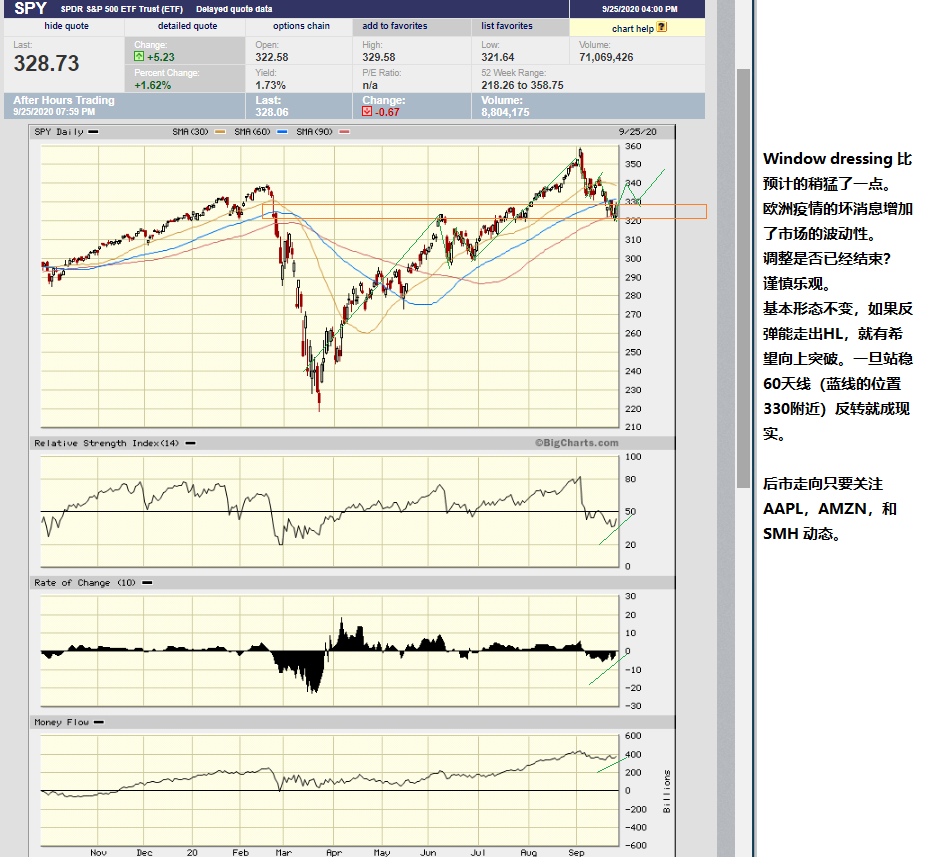Click the SMA(90) legend entry
Screen dimensions: 931x857
tap(314, 132)
